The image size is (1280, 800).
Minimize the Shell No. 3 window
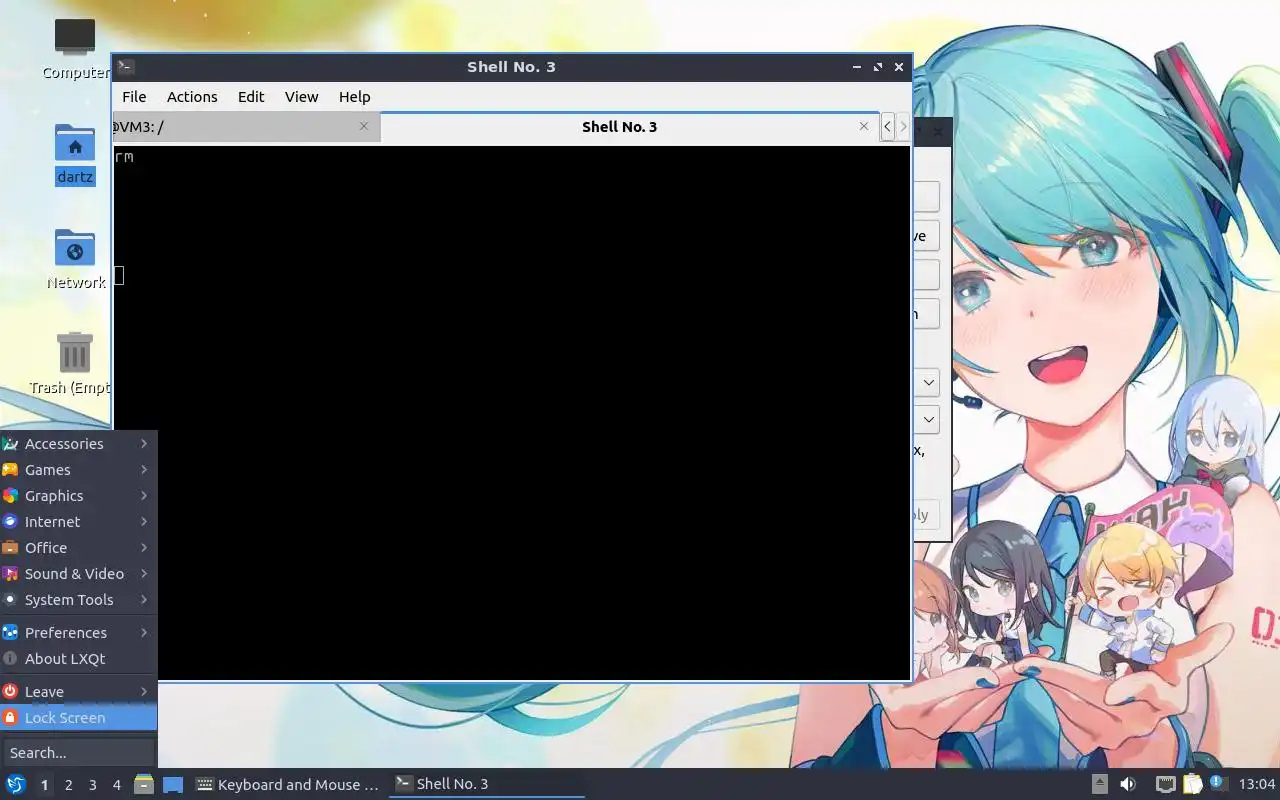tap(857, 67)
